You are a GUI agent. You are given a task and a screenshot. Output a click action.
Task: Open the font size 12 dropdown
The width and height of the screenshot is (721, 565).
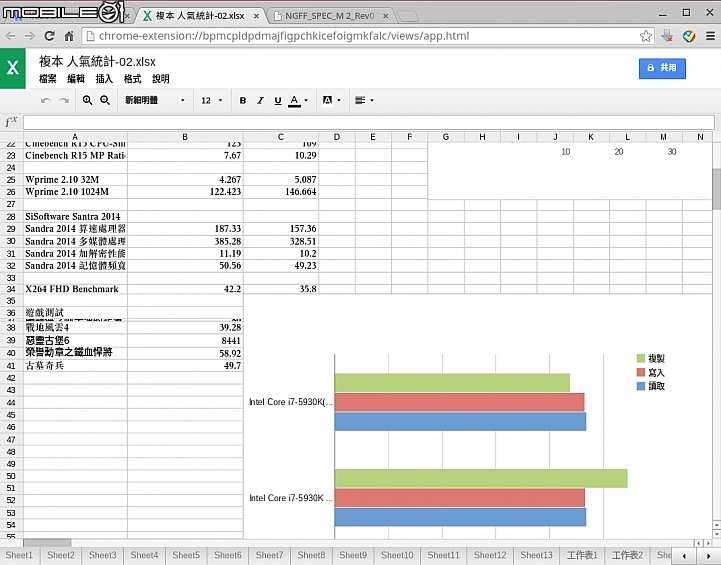click(x=212, y=100)
